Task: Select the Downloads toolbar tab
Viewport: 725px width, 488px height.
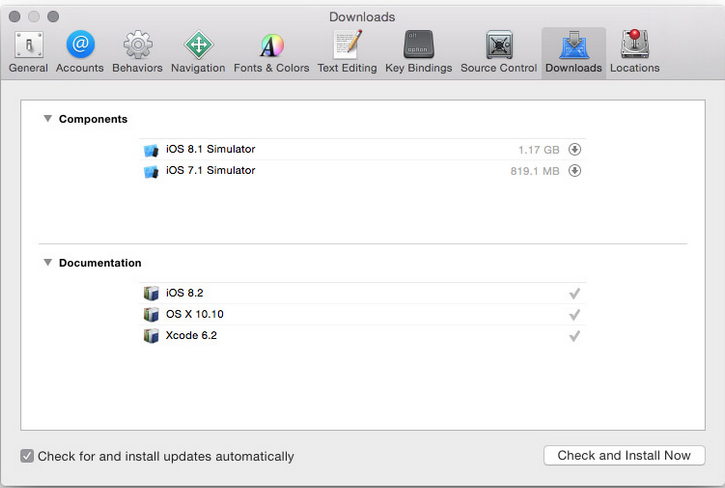Action: pyautogui.click(x=574, y=53)
